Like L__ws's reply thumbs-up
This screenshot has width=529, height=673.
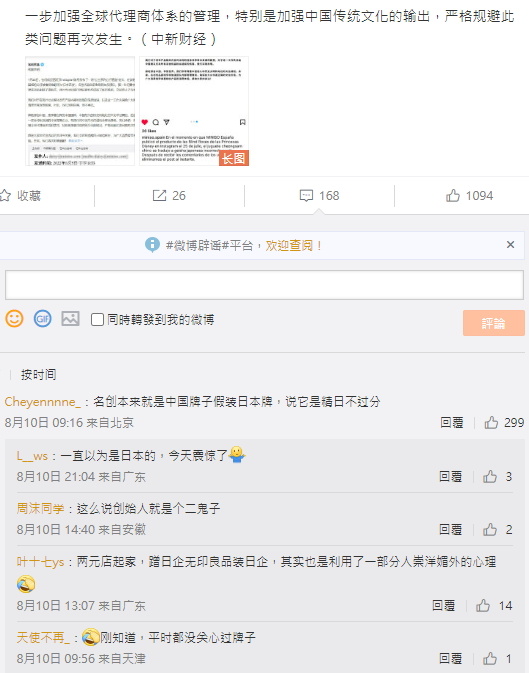tap(490, 476)
